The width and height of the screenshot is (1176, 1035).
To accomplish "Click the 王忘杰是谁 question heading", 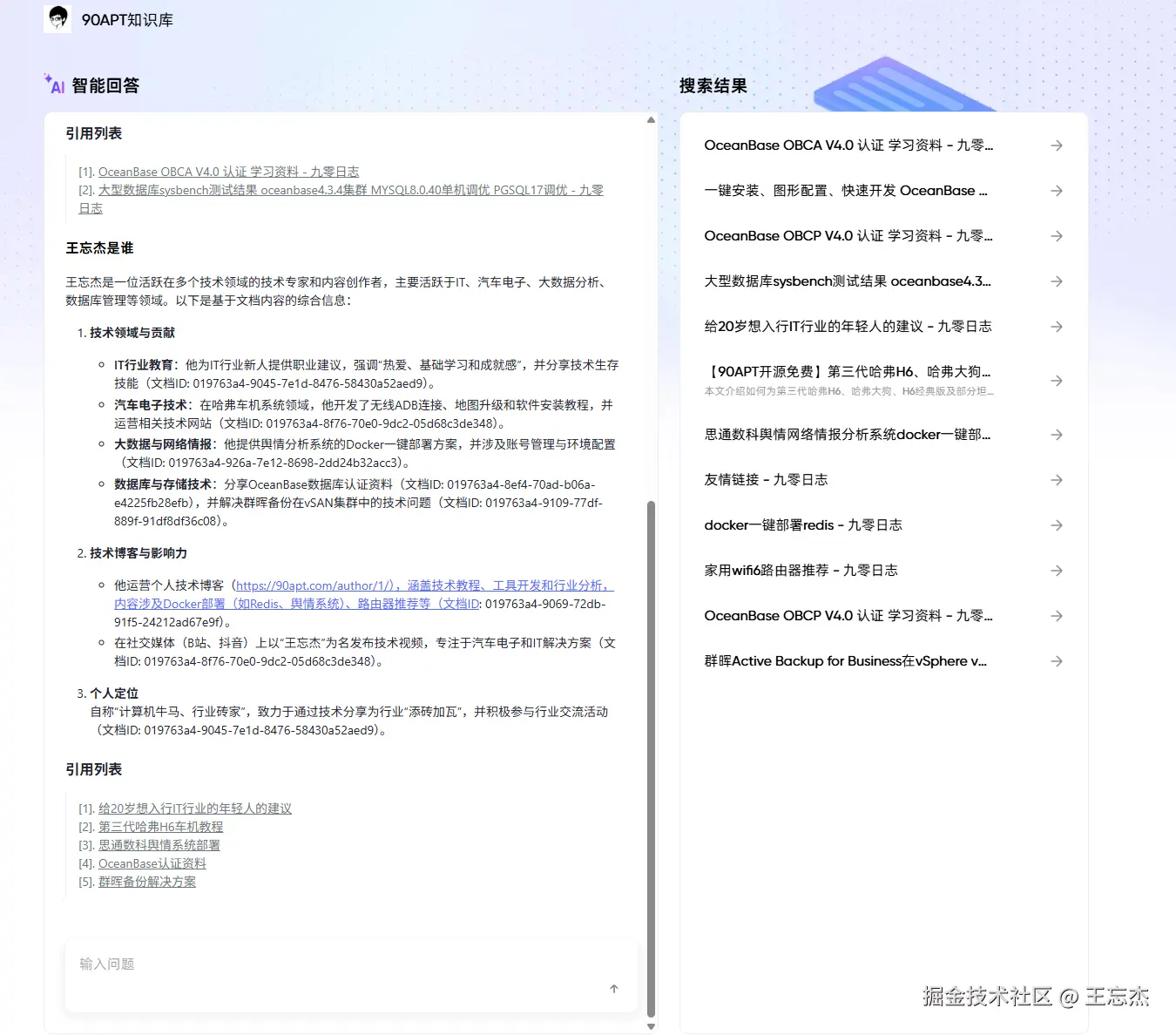I will coord(99,248).
